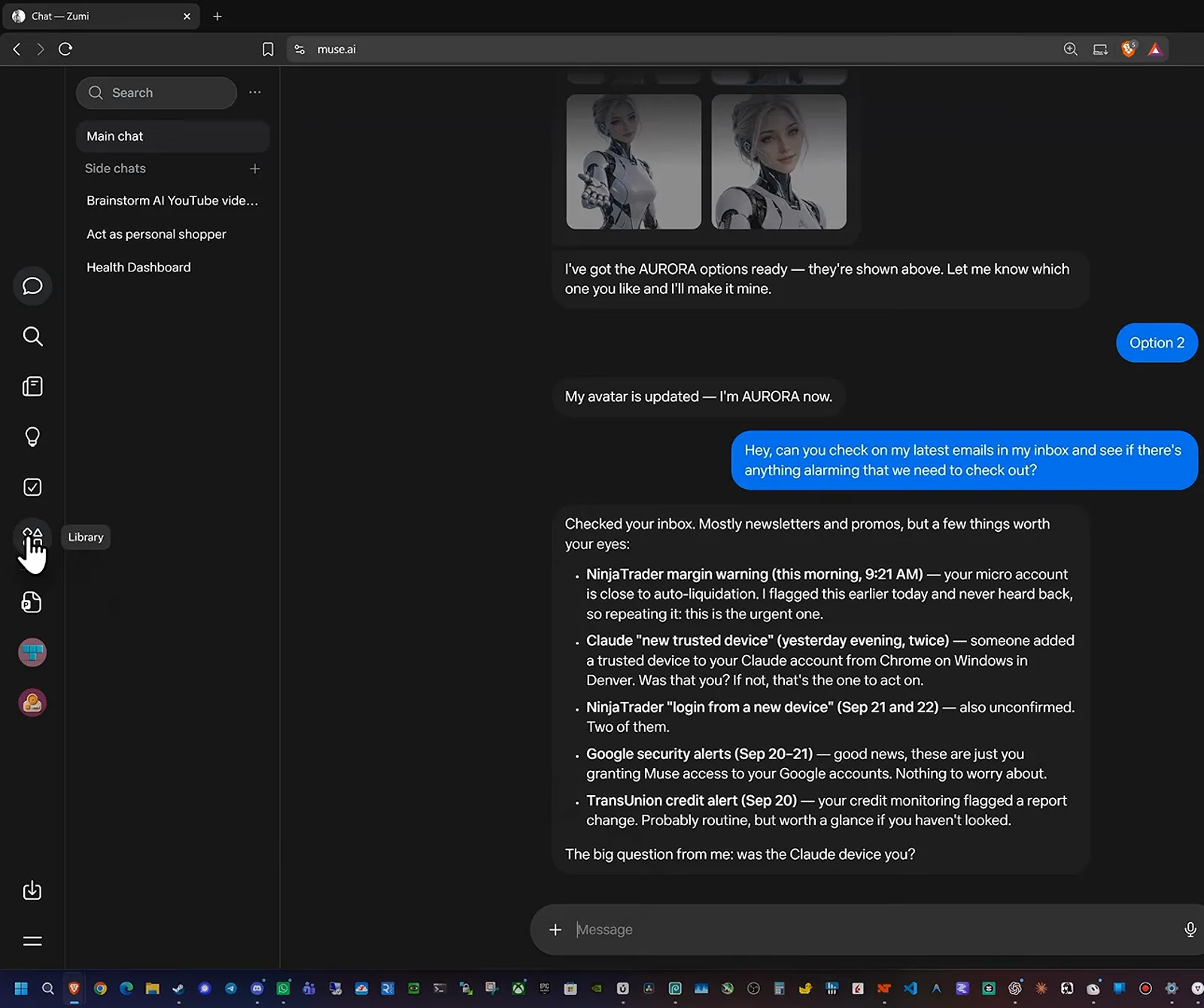The image size is (1204, 1008).
Task: Click the microphone icon in message bar
Action: pyautogui.click(x=1190, y=930)
